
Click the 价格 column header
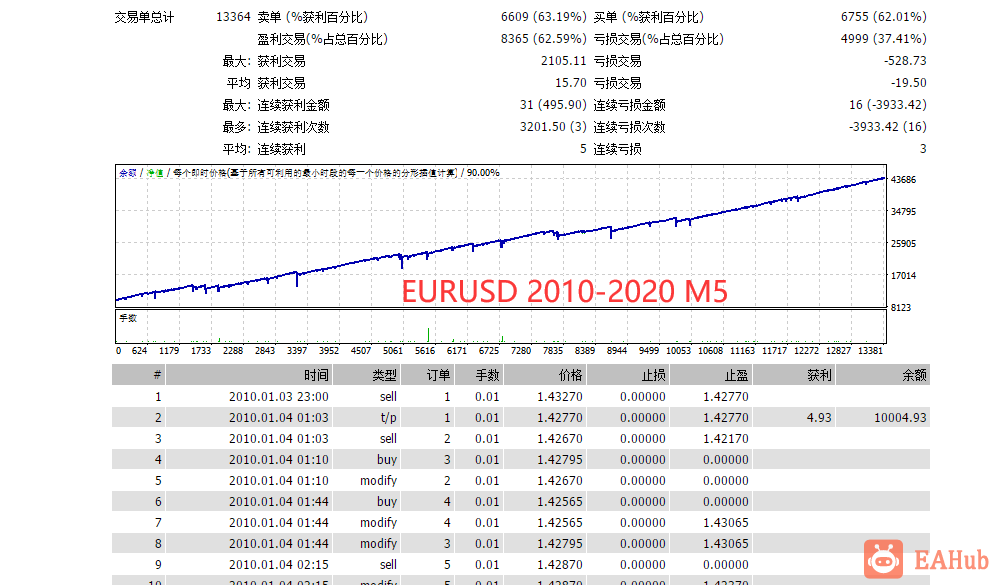pos(546,375)
